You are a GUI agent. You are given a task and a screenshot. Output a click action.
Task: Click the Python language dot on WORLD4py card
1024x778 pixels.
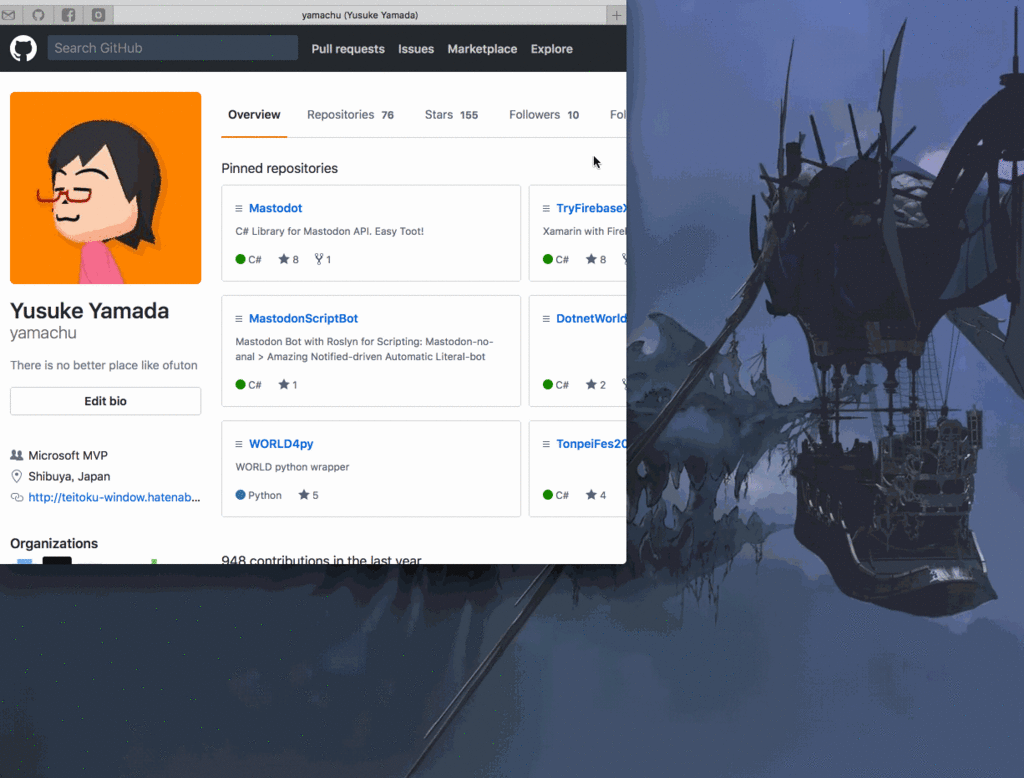point(240,495)
